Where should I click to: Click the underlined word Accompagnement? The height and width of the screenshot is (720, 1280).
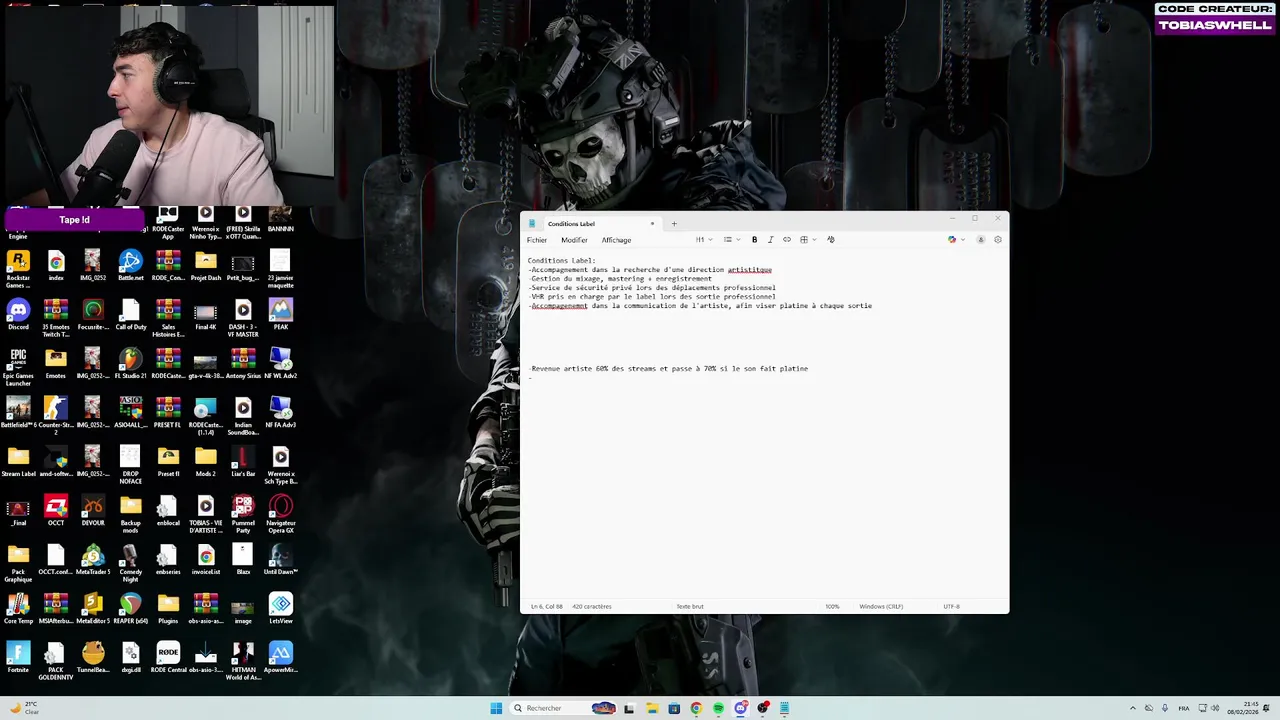(x=559, y=306)
